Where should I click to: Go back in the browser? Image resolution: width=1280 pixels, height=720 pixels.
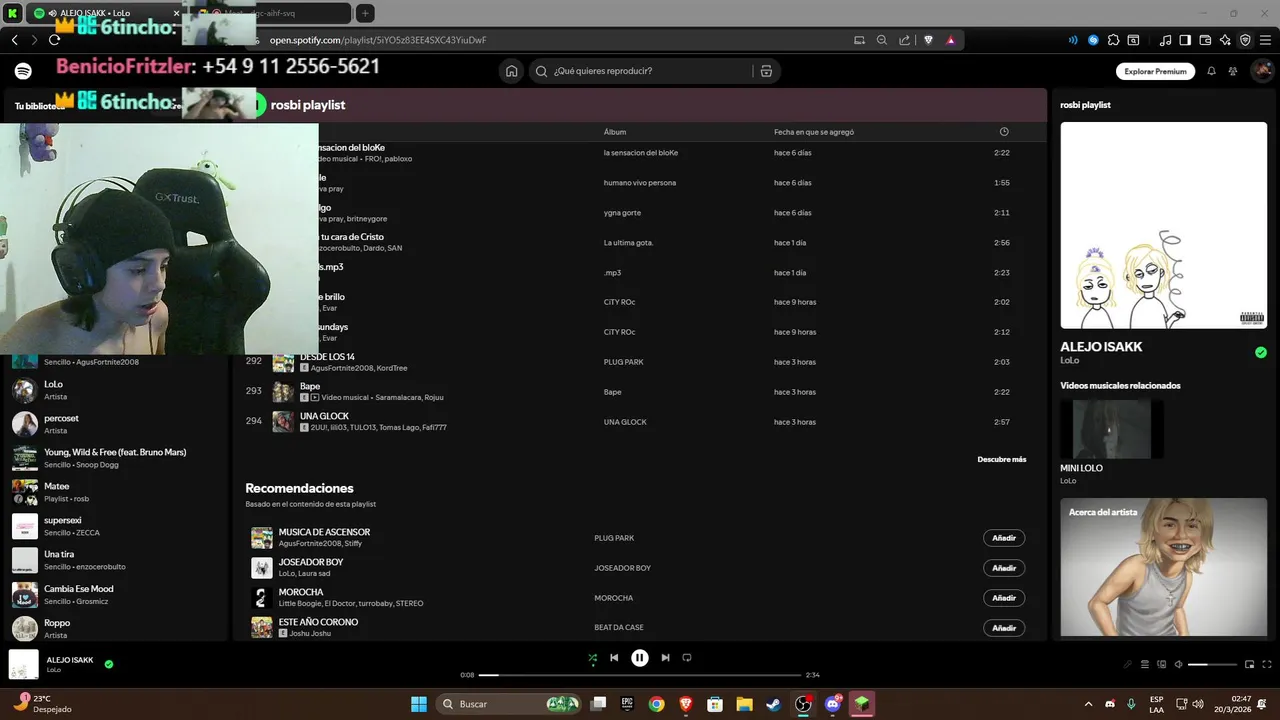click(14, 40)
